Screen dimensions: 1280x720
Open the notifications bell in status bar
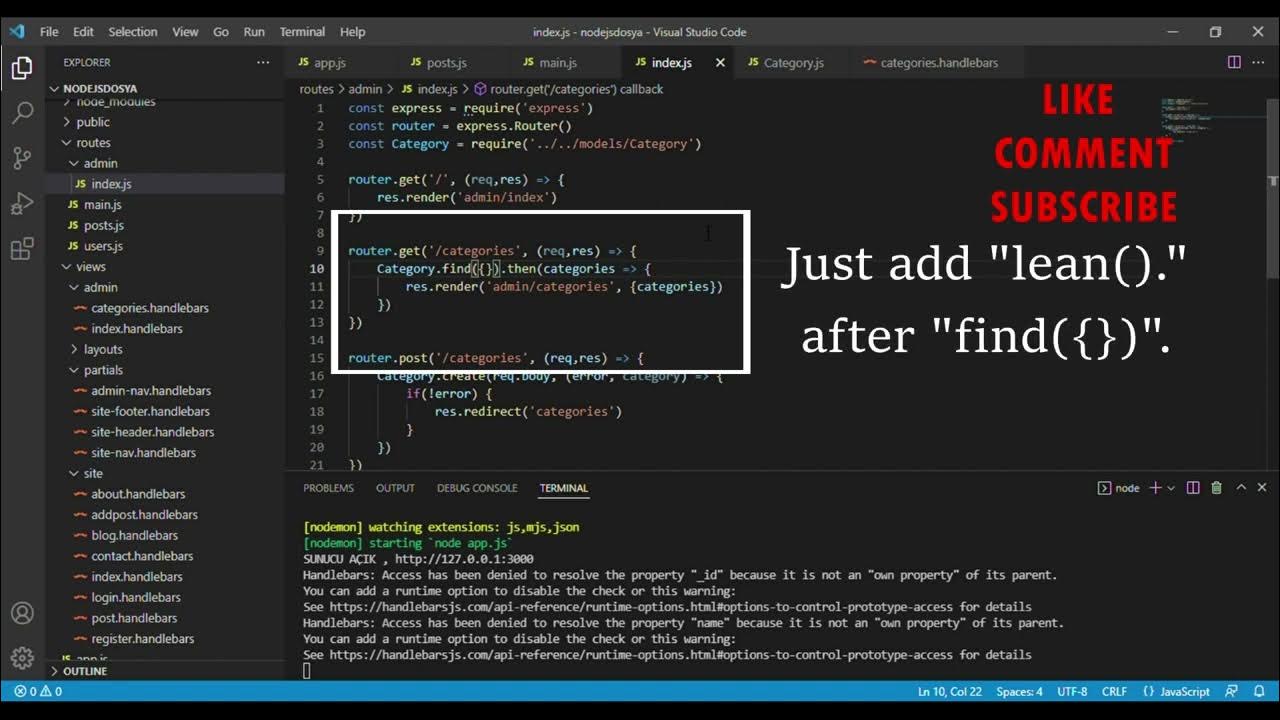click(x=1257, y=691)
